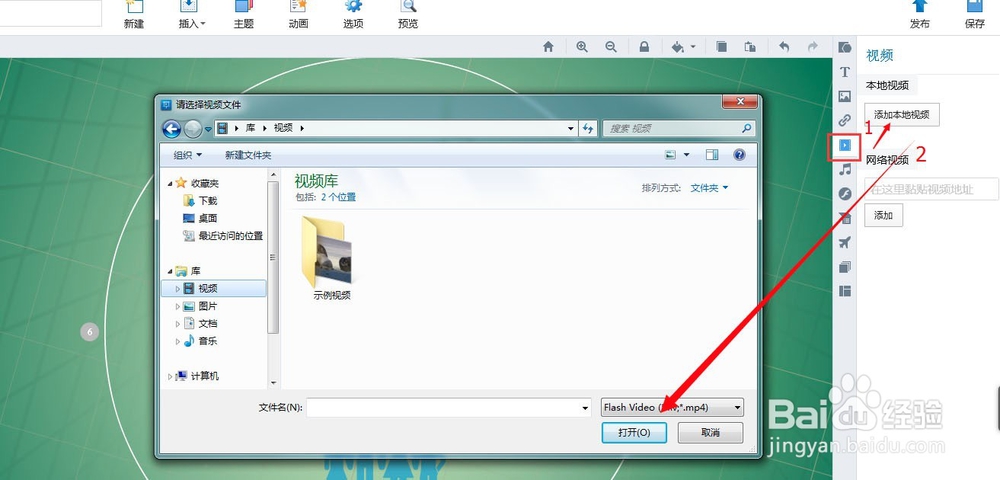This screenshot has width=1000, height=480.
Task: Collapse the 库 tree node
Action: [x=170, y=272]
